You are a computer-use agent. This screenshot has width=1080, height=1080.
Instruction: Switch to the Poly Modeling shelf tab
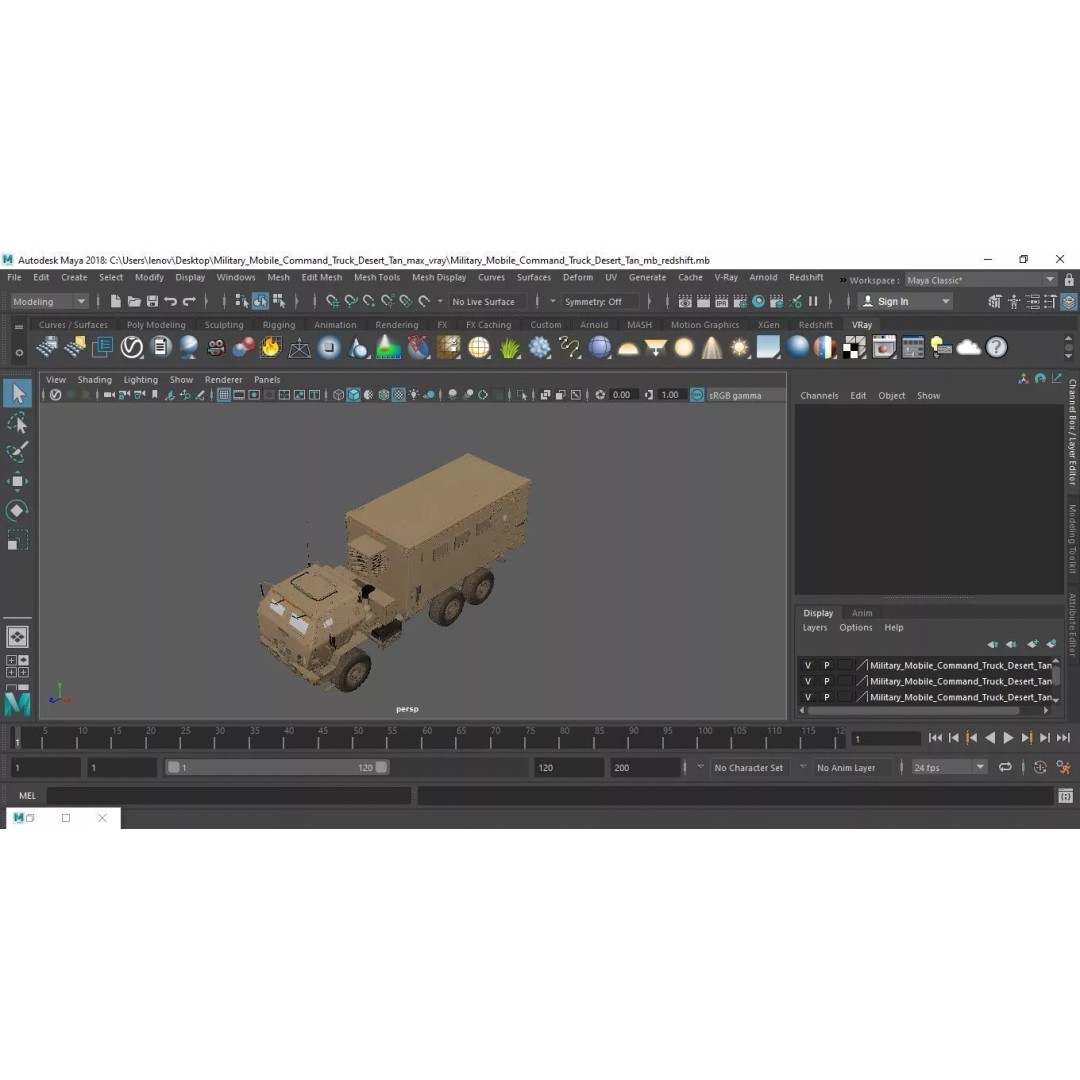pyautogui.click(x=156, y=324)
